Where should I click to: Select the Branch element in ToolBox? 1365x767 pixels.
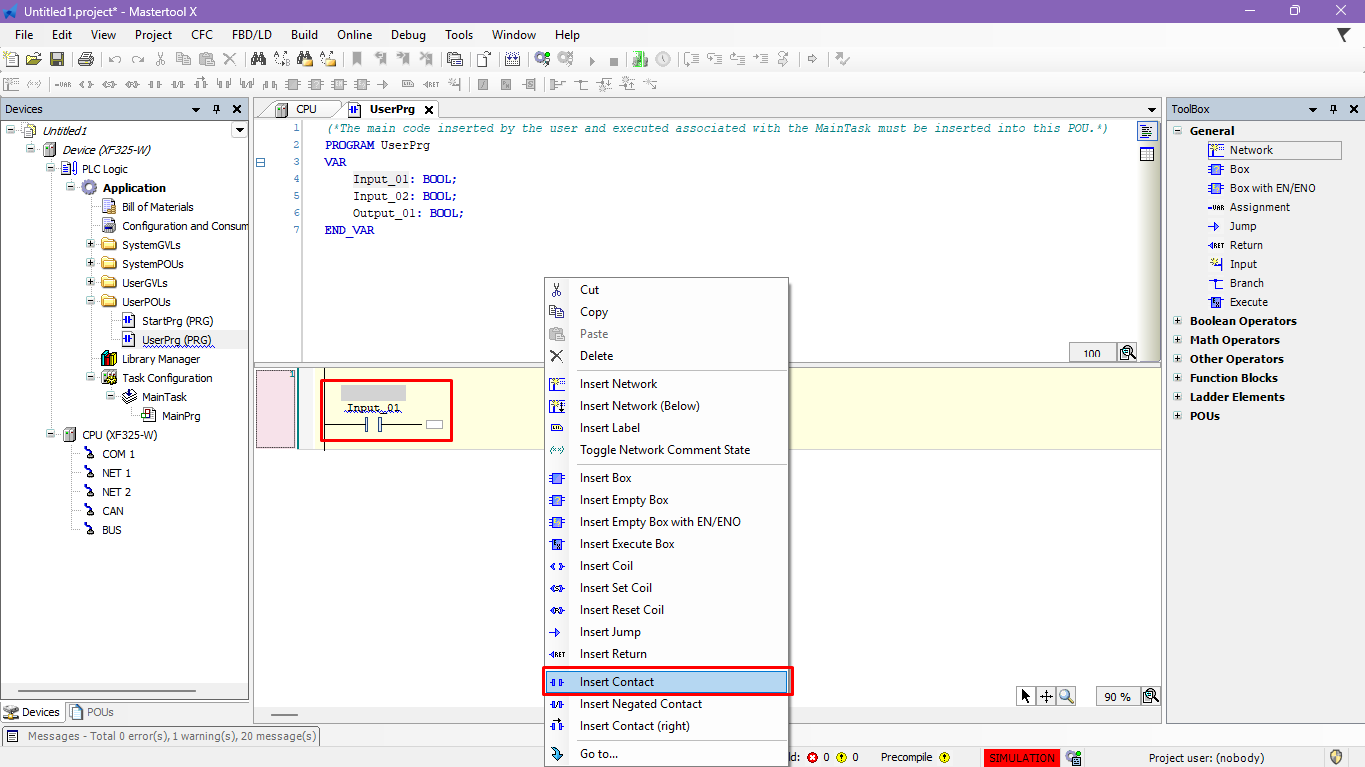pyautogui.click(x=1246, y=283)
